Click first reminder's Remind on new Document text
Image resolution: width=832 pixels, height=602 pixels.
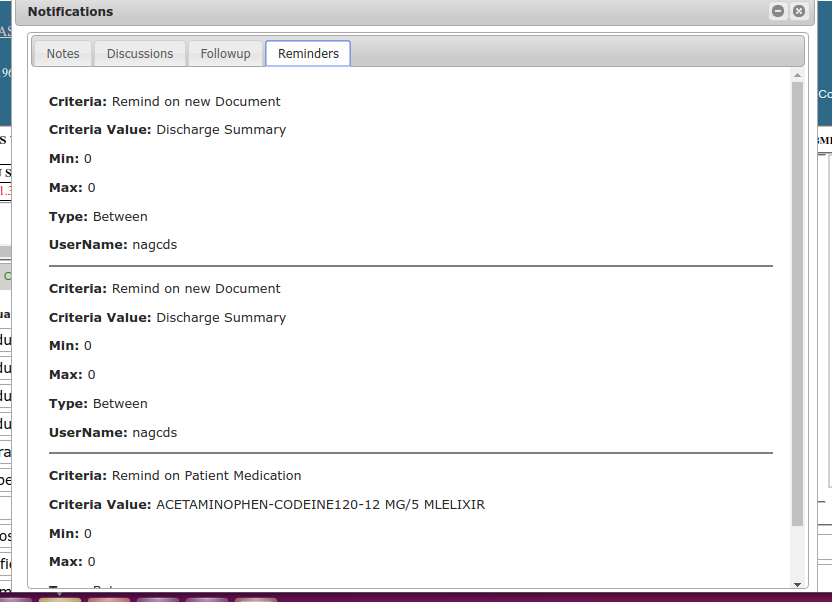click(x=196, y=102)
